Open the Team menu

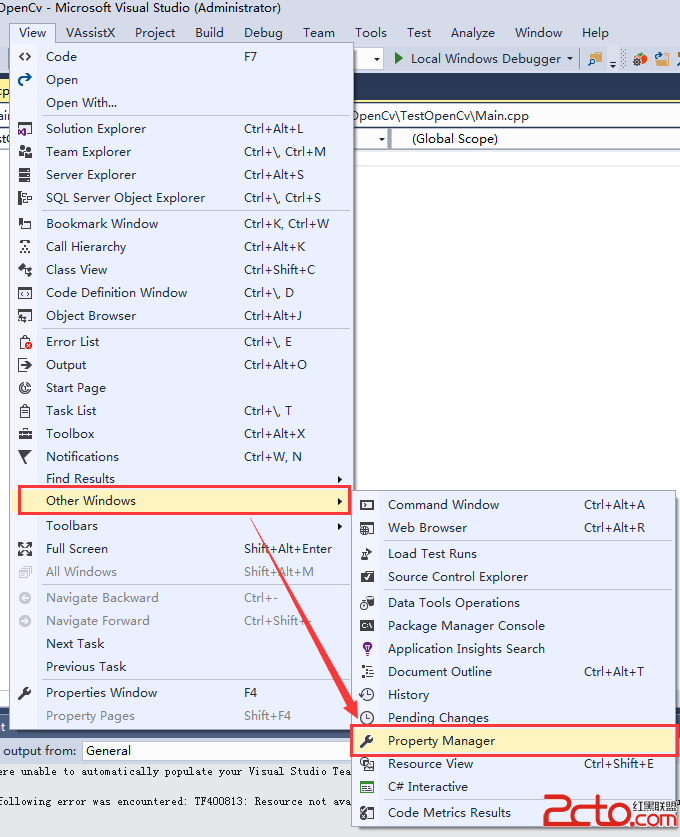[x=319, y=33]
